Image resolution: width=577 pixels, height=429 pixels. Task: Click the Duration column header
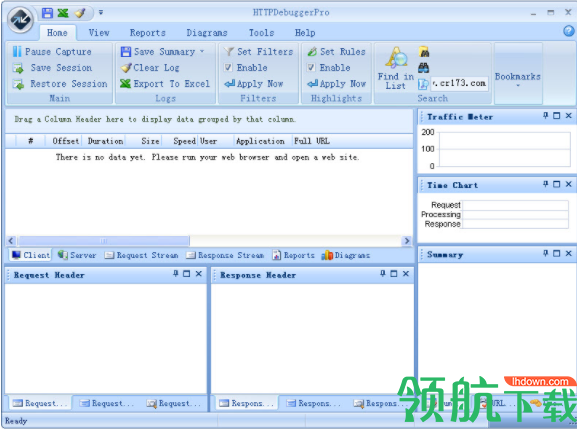(x=105, y=141)
